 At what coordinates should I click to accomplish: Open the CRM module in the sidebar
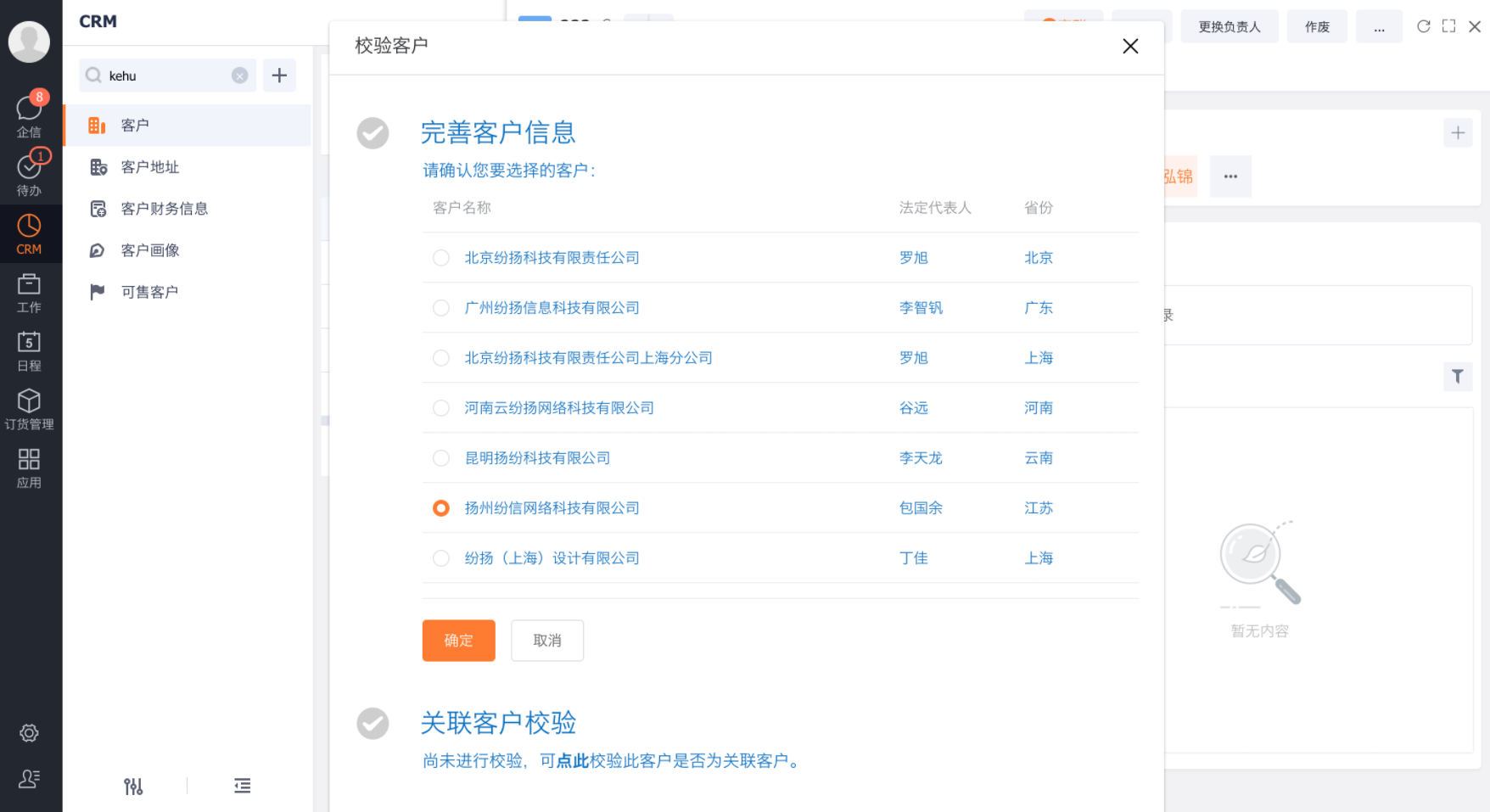pos(29,233)
